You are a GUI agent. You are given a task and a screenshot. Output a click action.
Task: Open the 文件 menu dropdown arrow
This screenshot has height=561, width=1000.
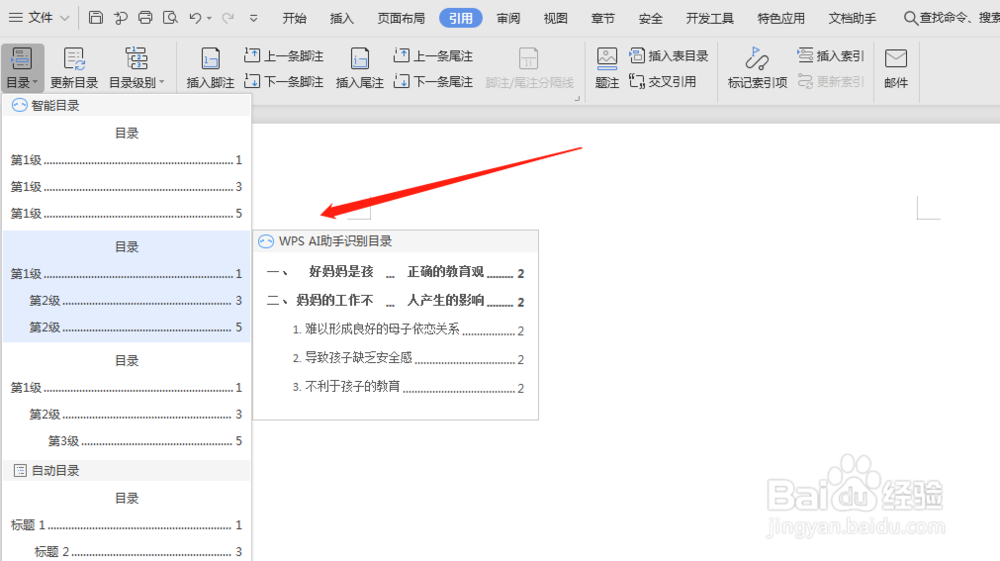pyautogui.click(x=64, y=18)
